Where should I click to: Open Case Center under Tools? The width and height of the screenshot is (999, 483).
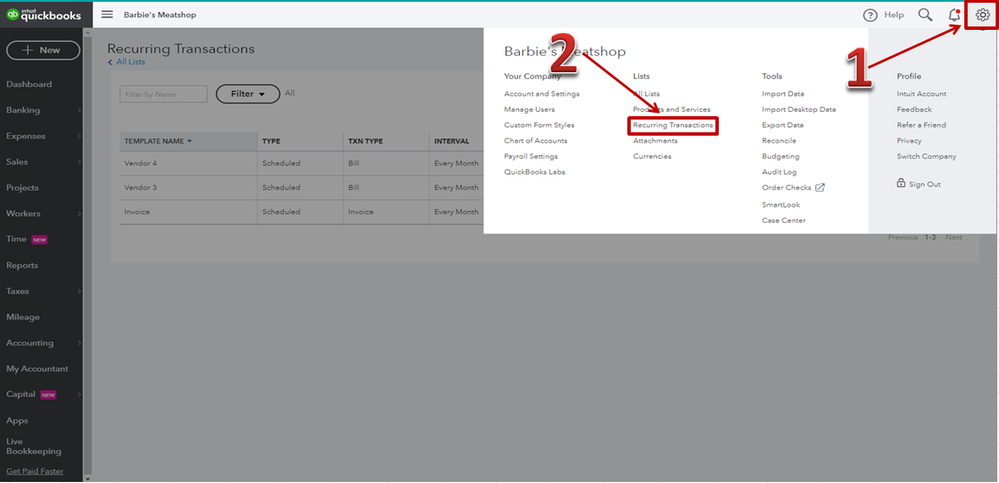tap(784, 220)
